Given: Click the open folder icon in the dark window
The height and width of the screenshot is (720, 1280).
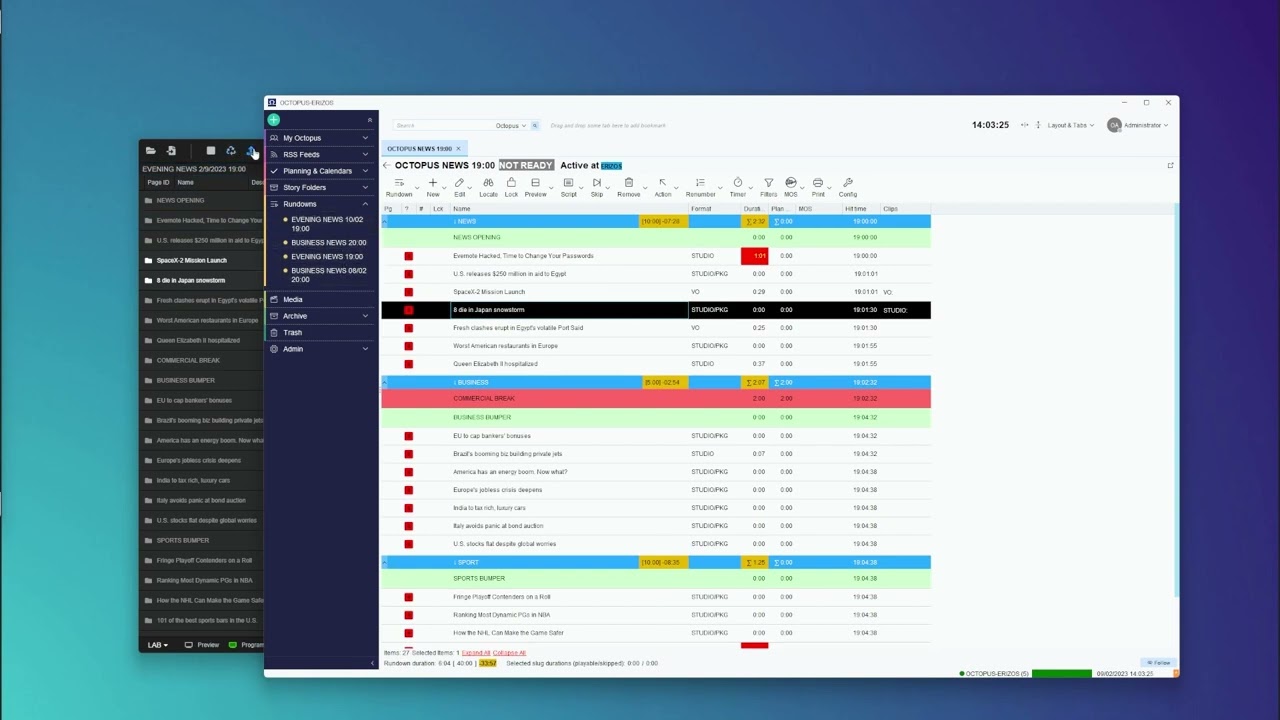Looking at the screenshot, I should point(150,151).
